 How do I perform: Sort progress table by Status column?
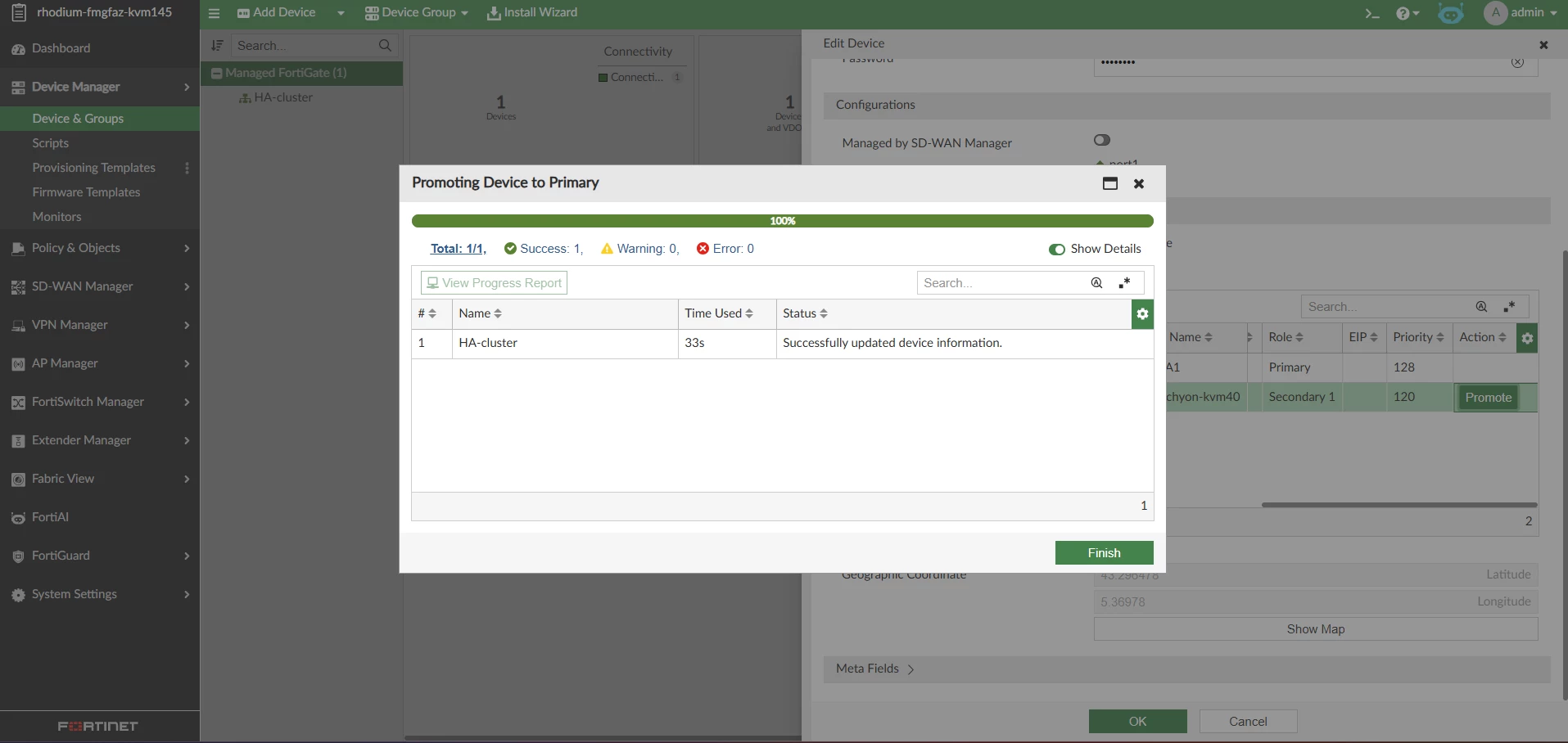(805, 314)
